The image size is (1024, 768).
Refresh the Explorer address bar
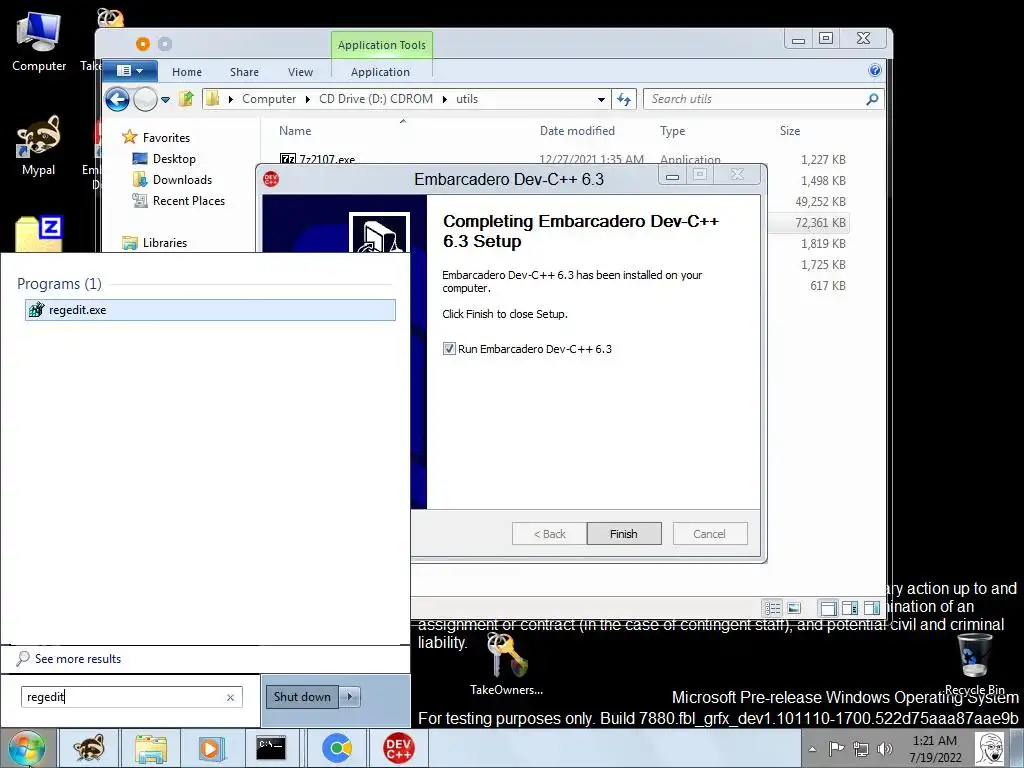[624, 99]
